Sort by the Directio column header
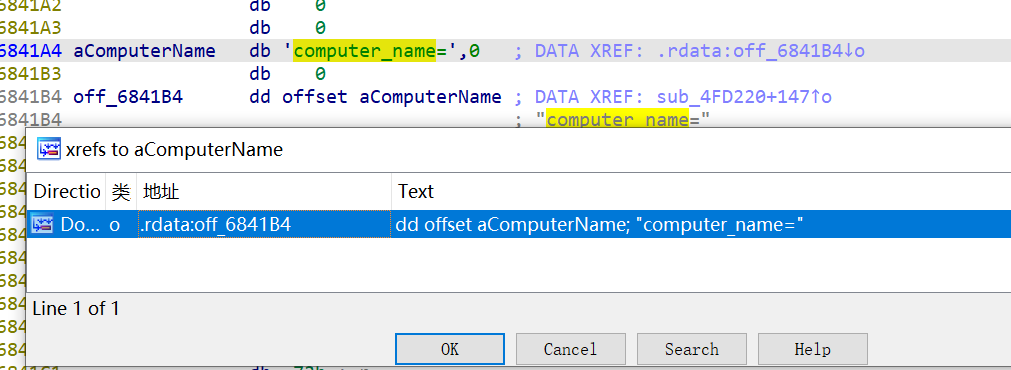This screenshot has width=1011, height=370. (x=67, y=191)
